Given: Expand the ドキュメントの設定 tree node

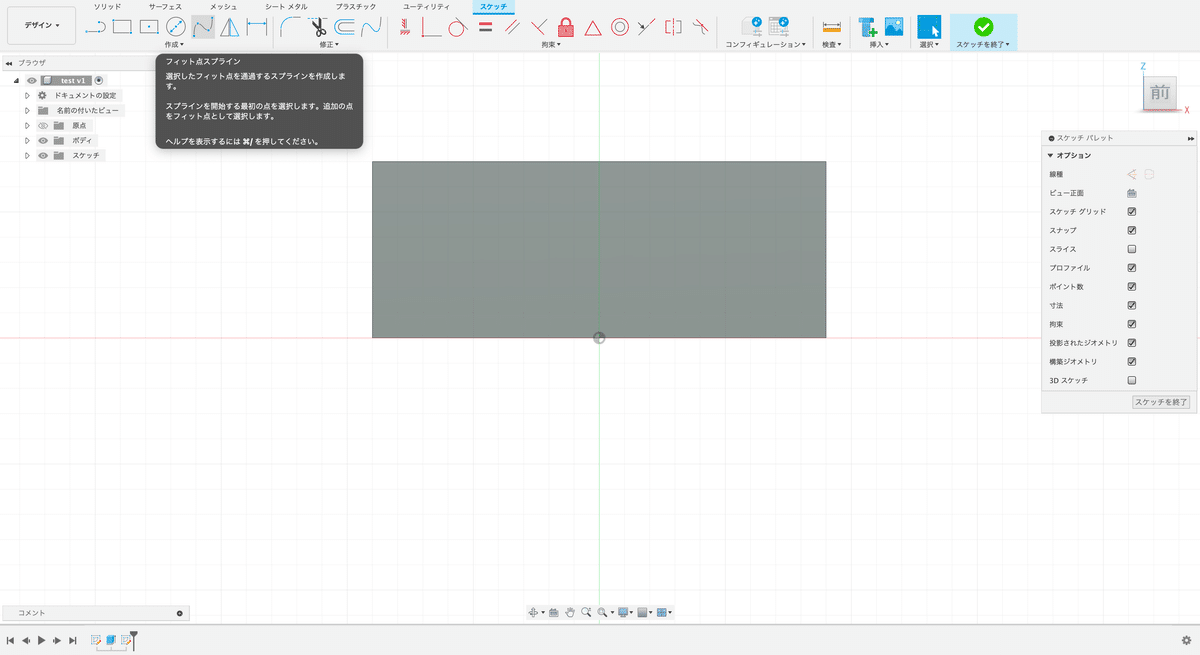Looking at the screenshot, I should pos(28,95).
